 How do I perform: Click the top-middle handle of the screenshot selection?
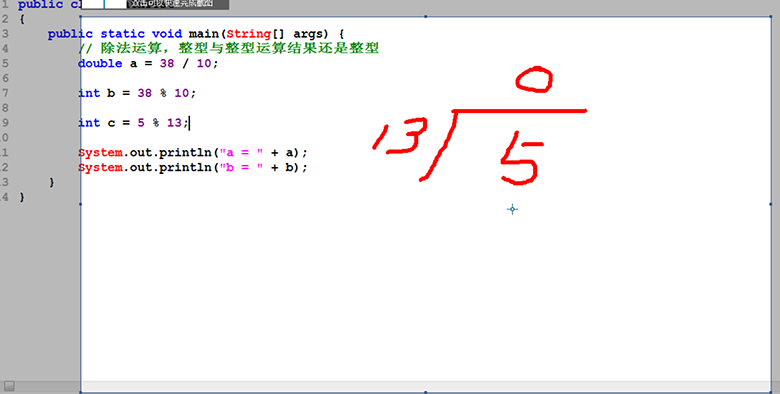coord(426,16)
